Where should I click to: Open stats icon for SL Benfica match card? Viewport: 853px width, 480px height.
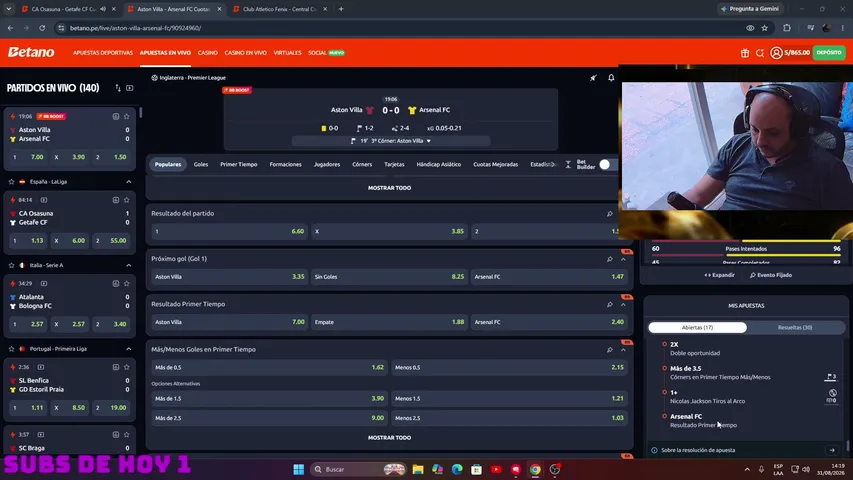116,367
